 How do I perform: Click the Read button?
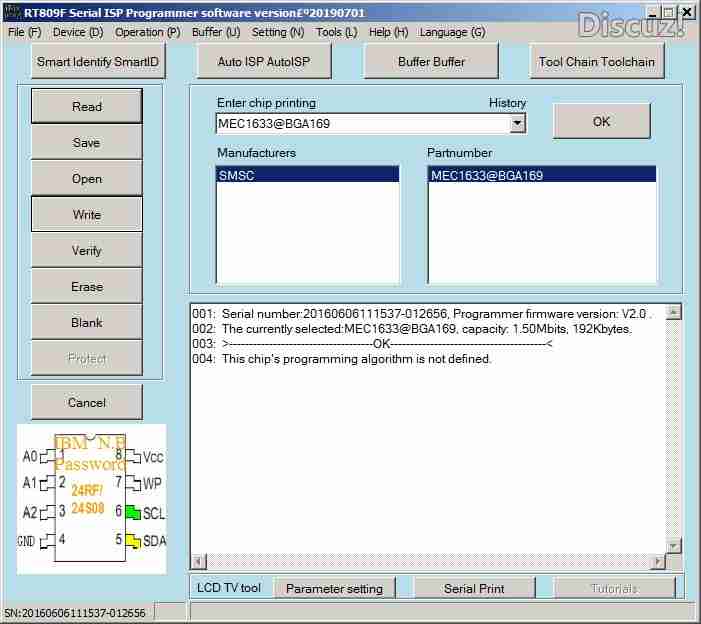(87, 106)
